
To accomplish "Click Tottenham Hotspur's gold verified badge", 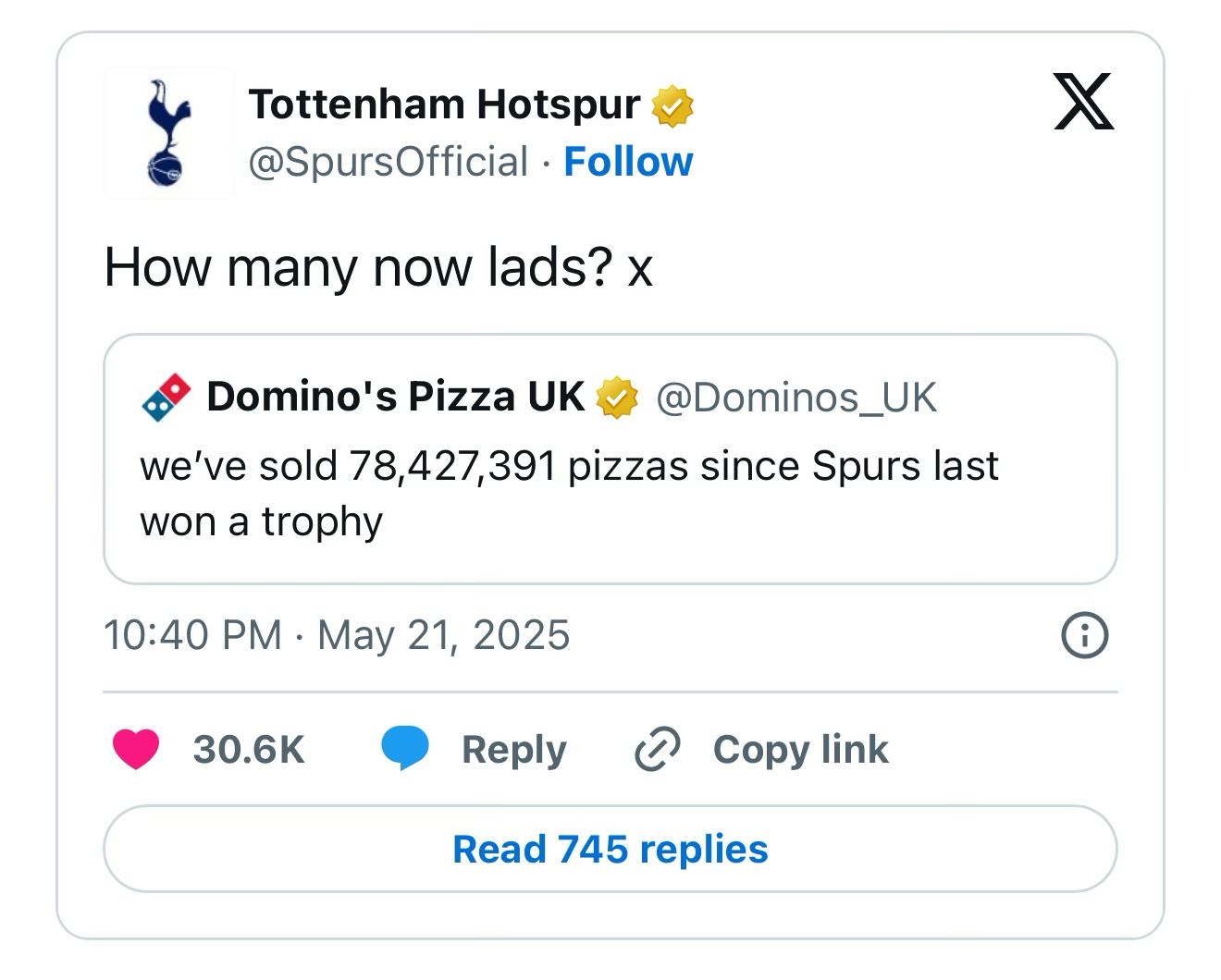I will (673, 106).
